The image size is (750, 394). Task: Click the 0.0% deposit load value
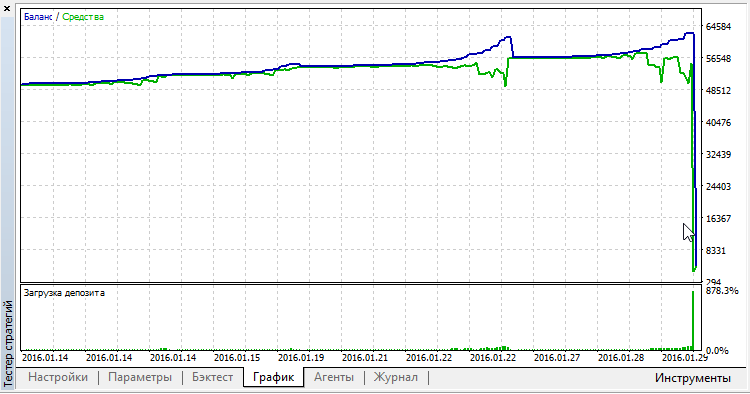[x=717, y=351]
